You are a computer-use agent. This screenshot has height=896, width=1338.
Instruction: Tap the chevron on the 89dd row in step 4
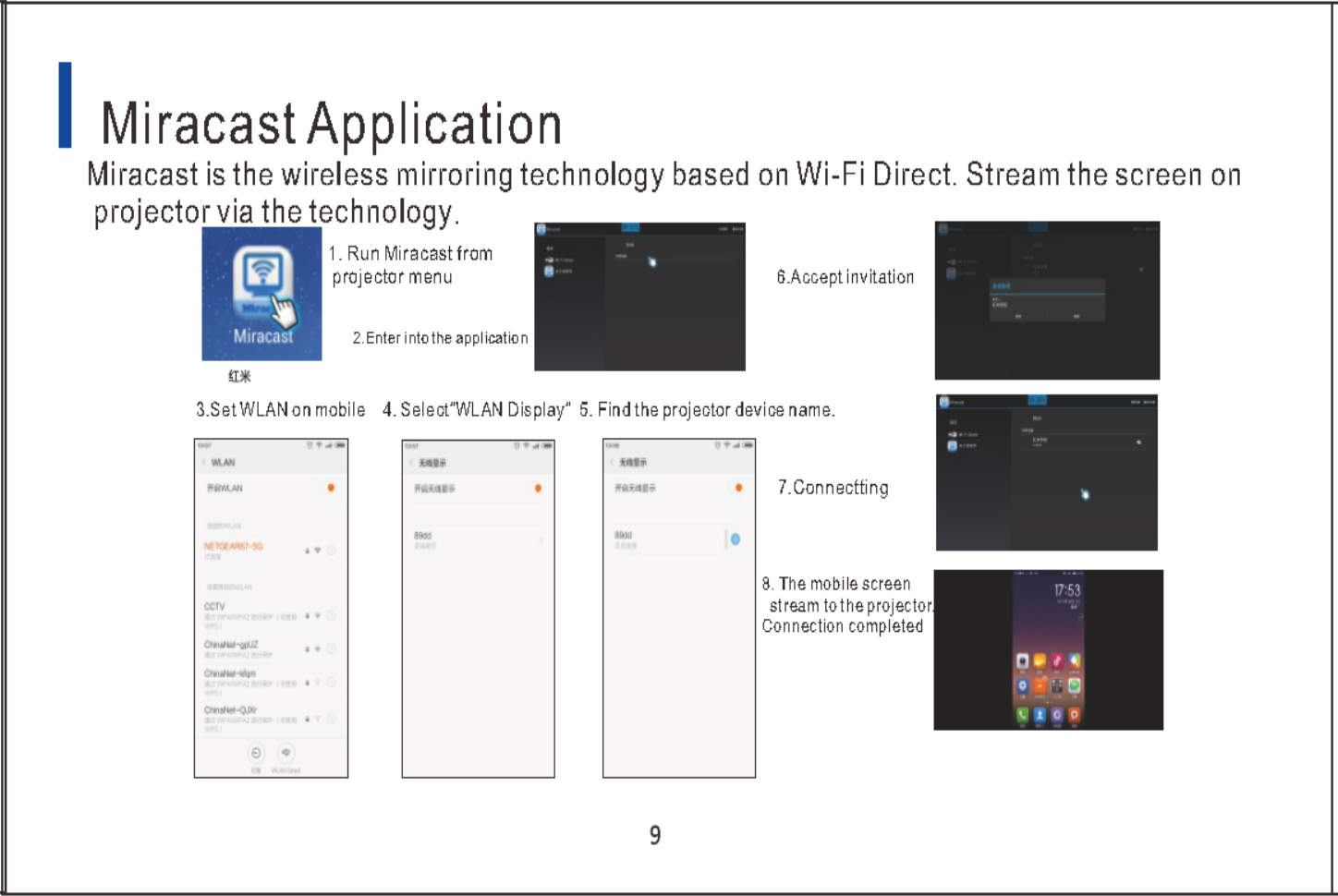(x=541, y=539)
